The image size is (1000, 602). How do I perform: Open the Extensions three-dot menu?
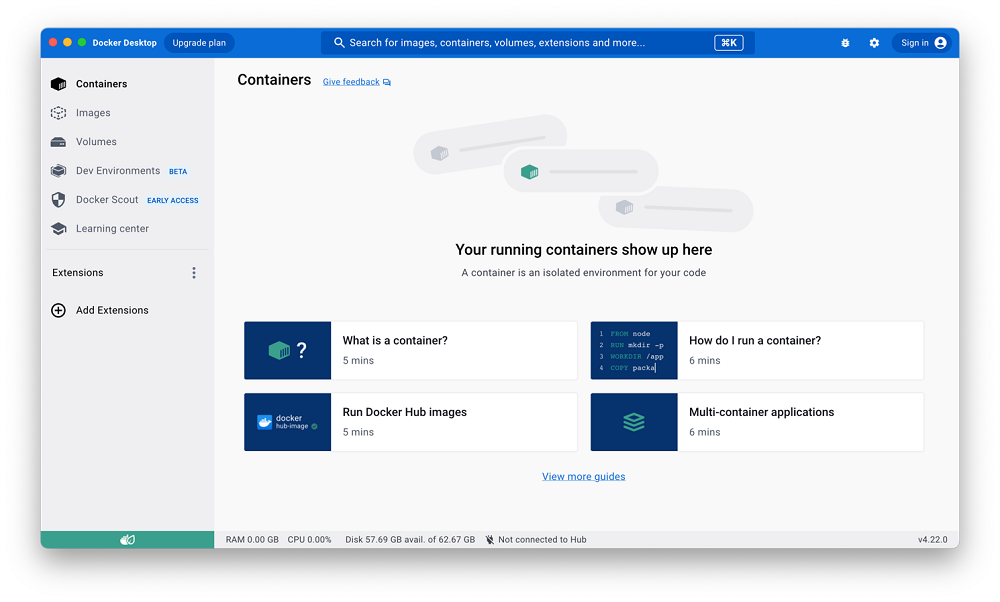(194, 273)
